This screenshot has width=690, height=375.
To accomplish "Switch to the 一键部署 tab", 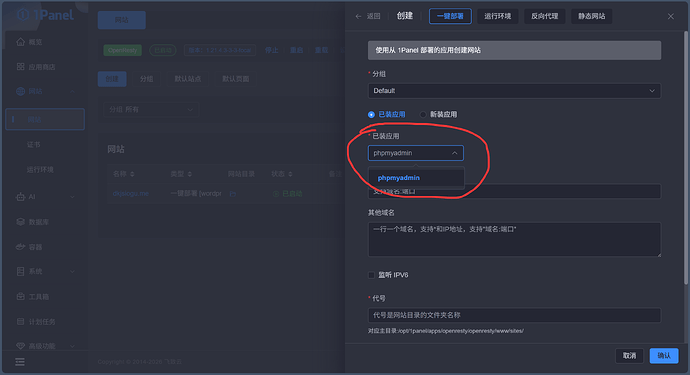I will 450,16.
